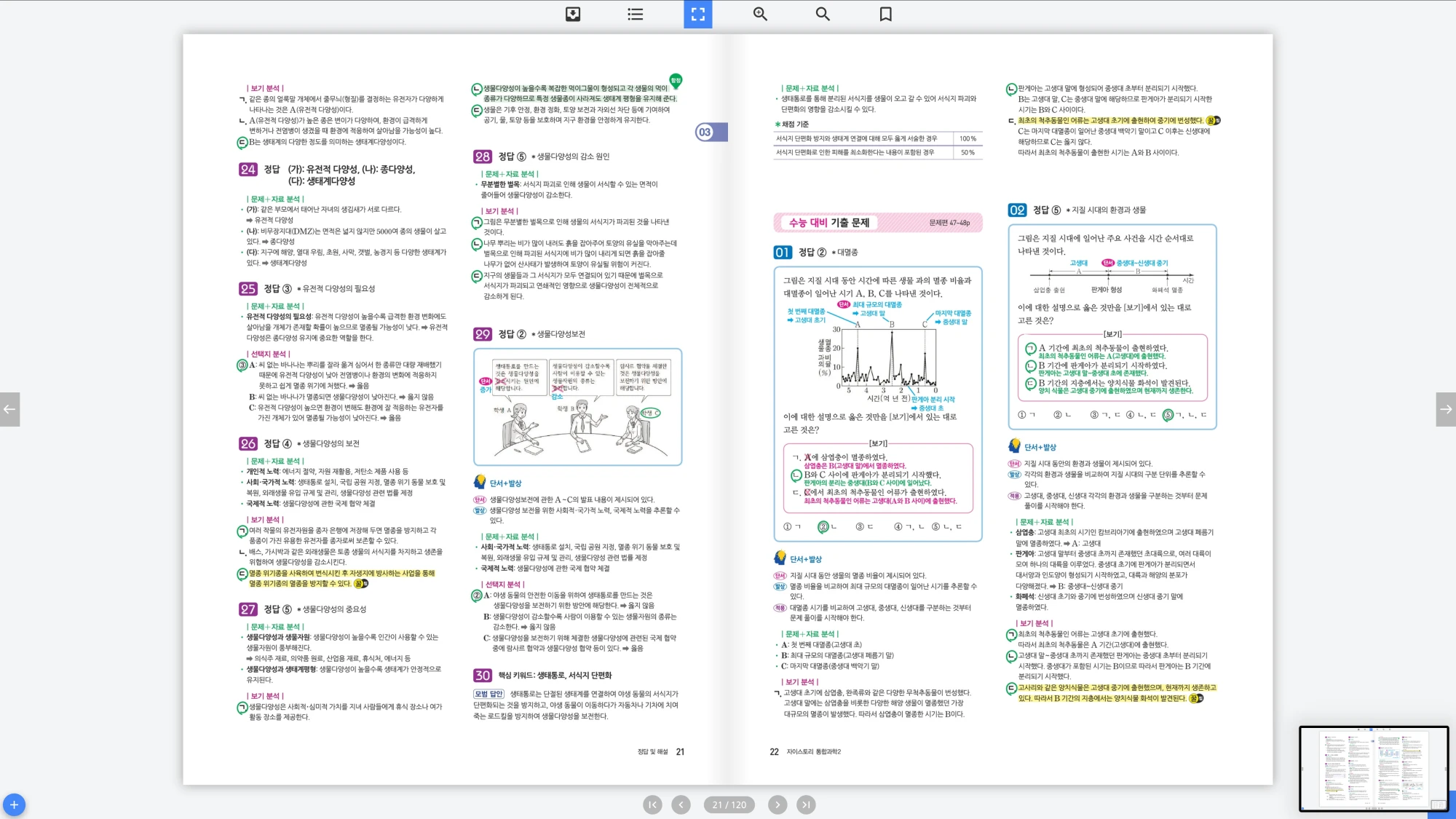Screen dimensions: 1456x819
Task: Click the zoom-in magnifier icon
Action: (x=760, y=14)
